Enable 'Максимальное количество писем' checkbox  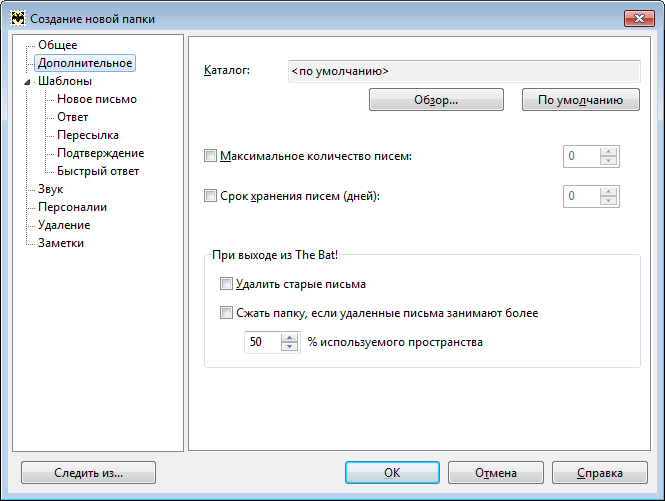point(210,156)
